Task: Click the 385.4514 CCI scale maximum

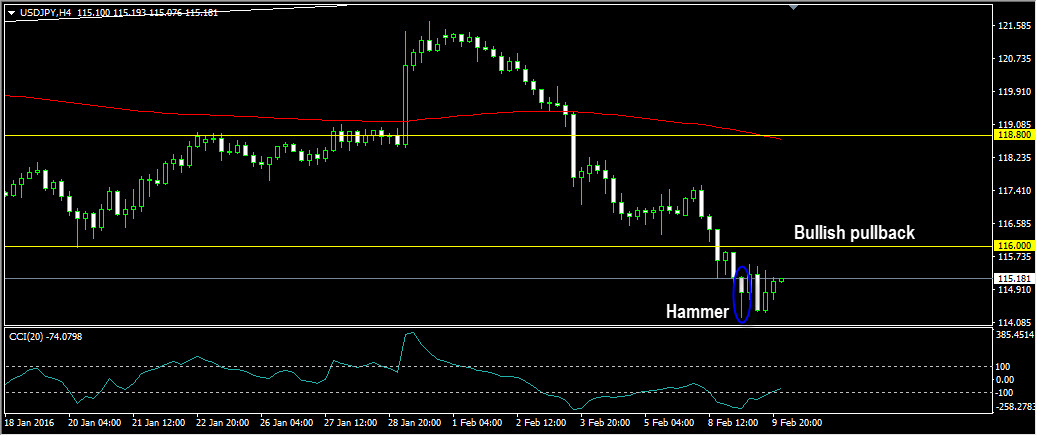Action: click(x=1013, y=336)
